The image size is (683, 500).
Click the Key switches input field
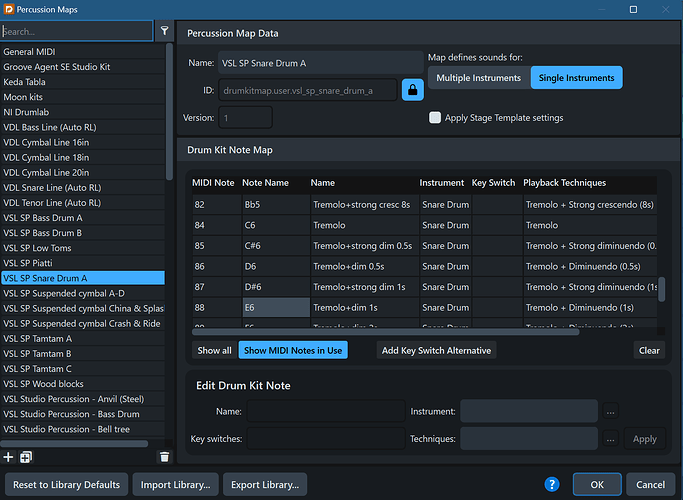[326, 439]
